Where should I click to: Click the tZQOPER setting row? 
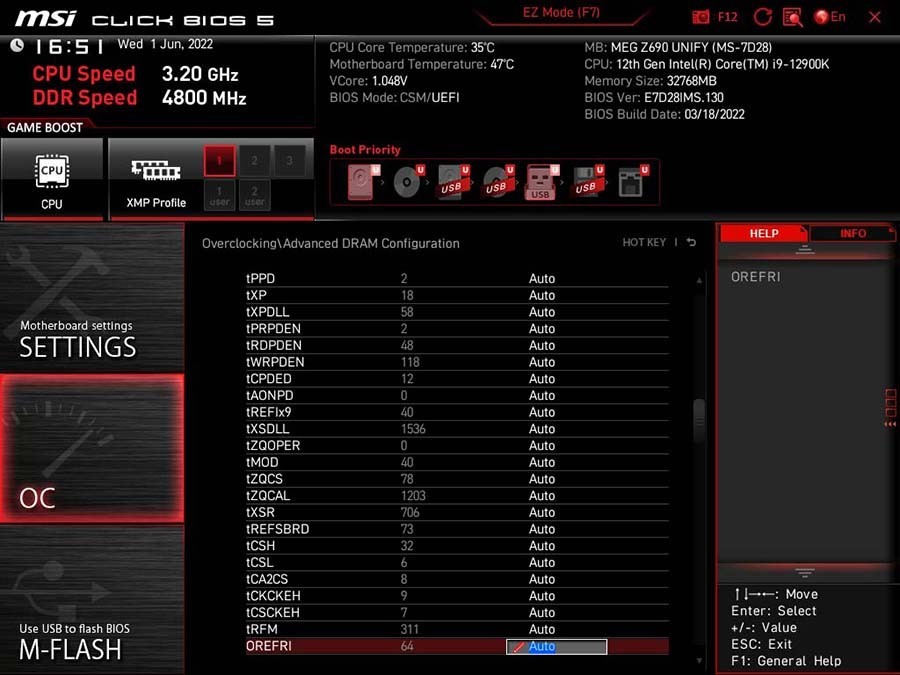pyautogui.click(x=457, y=445)
